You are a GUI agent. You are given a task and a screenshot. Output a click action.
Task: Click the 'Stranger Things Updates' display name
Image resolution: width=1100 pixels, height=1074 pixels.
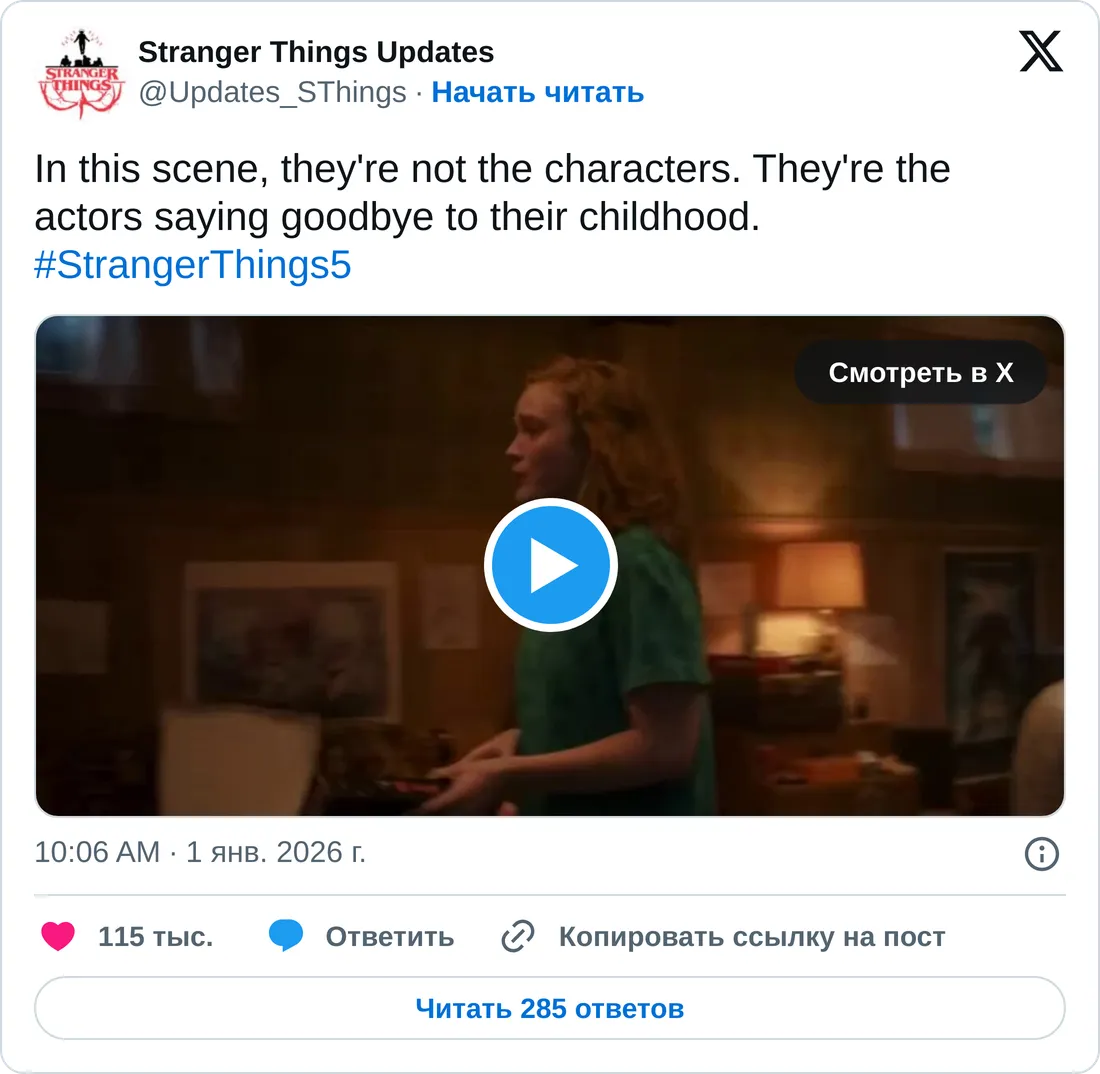[x=316, y=52]
